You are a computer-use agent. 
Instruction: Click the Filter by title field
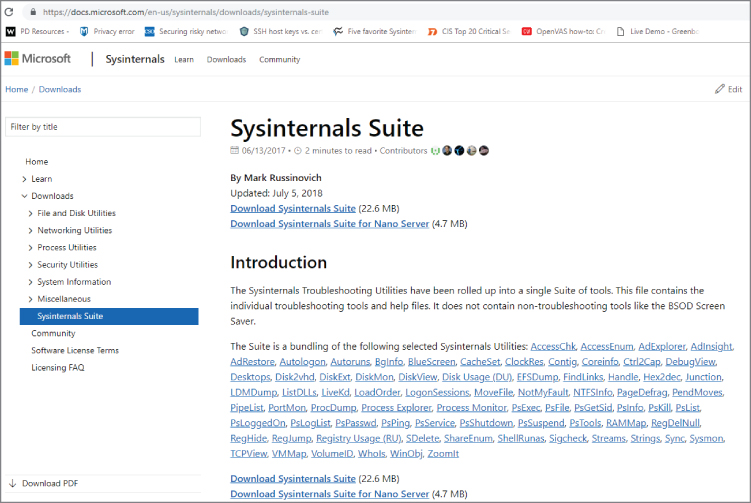pos(103,127)
